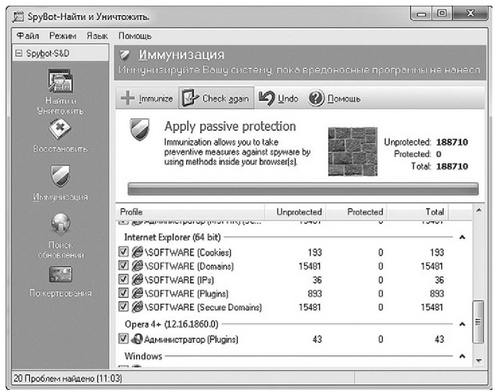499x392 pixels.
Task: Click the Помощь question mark icon
Action: pos(316,98)
